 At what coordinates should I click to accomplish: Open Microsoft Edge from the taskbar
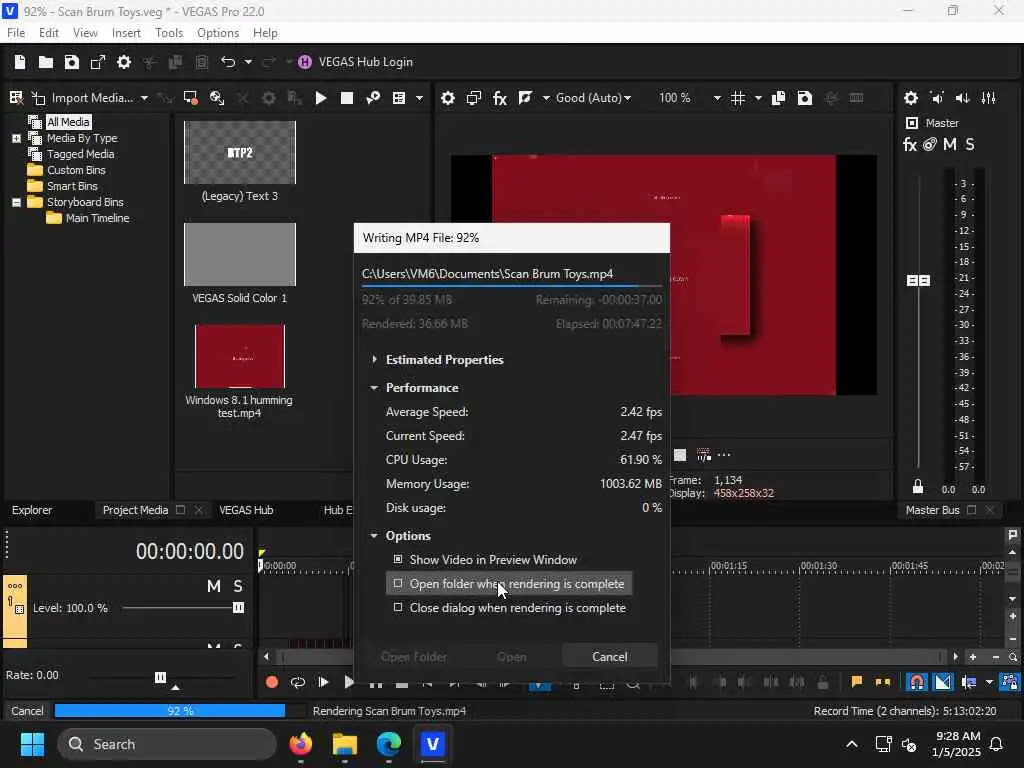click(x=389, y=744)
